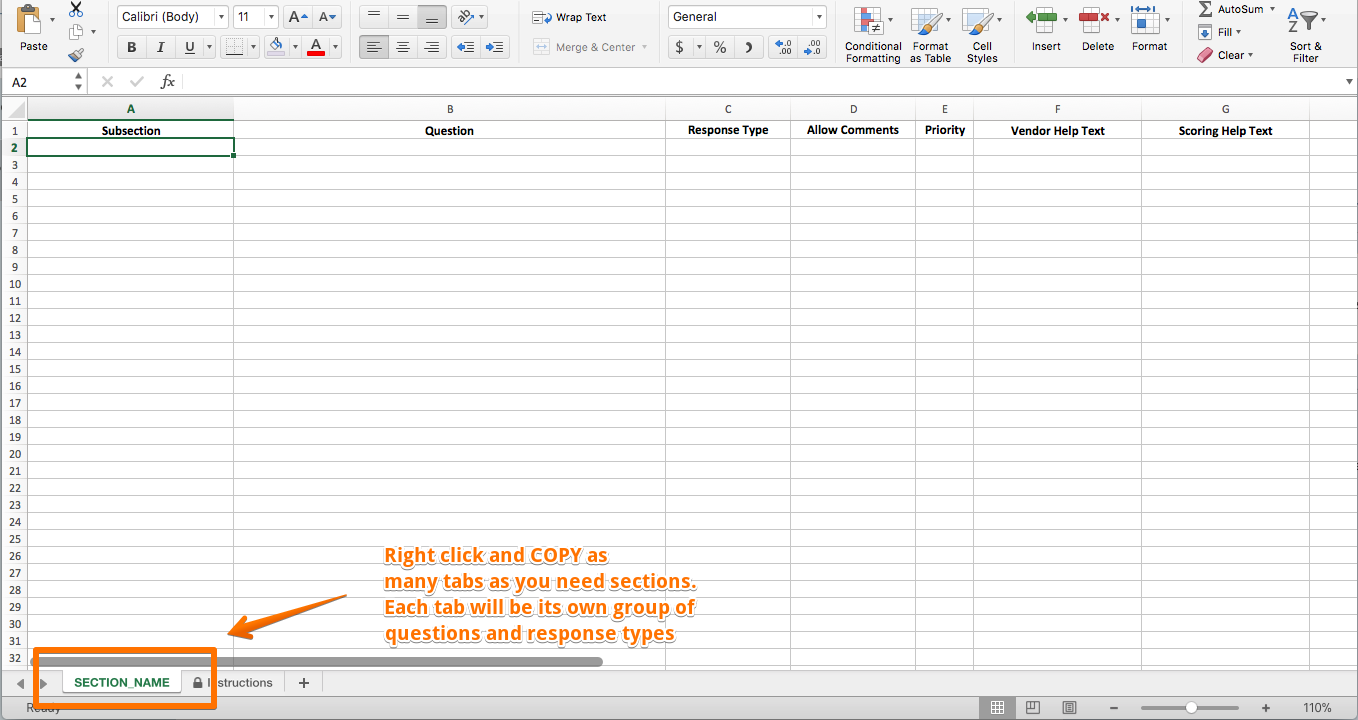
Task: Click the percent style icon
Action: tap(720, 47)
